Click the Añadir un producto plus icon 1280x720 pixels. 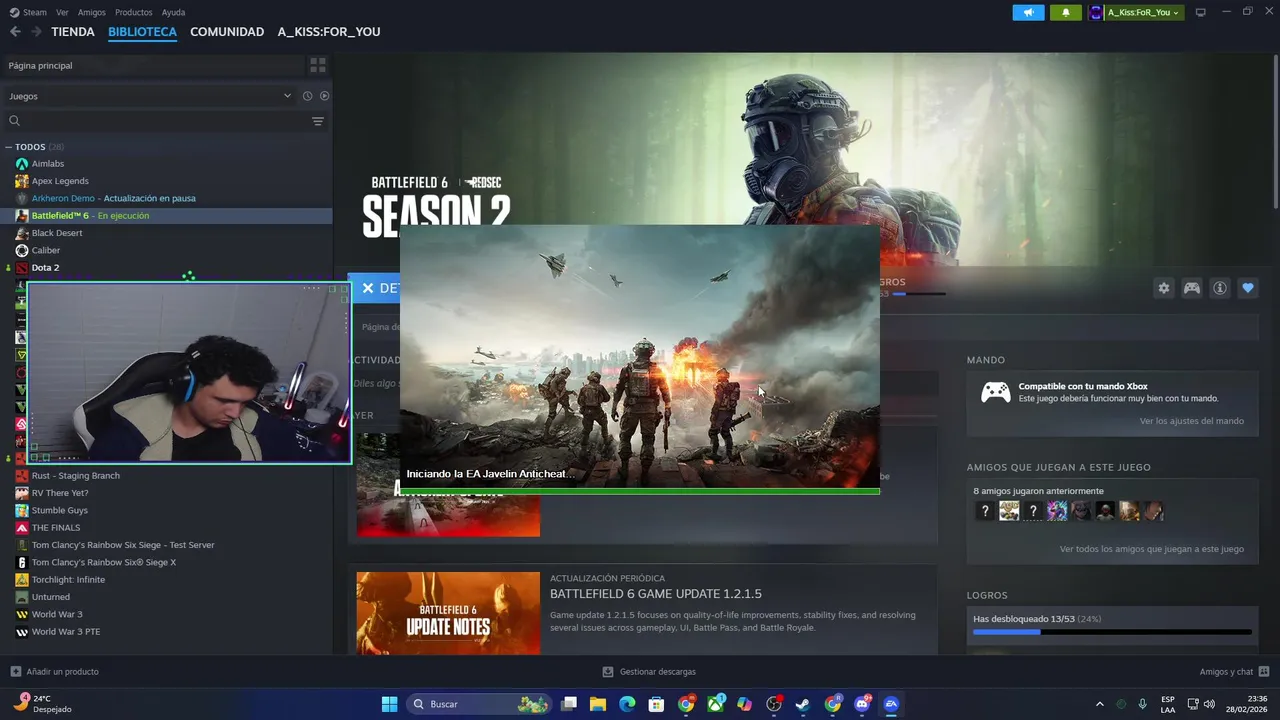(x=15, y=672)
